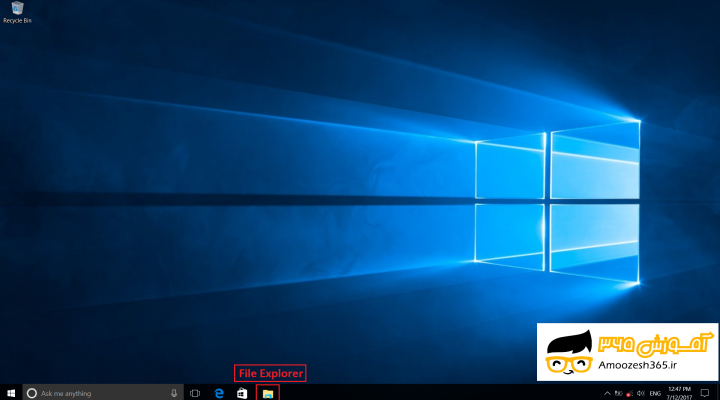Click the ENG input language indicator
The height and width of the screenshot is (400, 720).
click(655, 394)
